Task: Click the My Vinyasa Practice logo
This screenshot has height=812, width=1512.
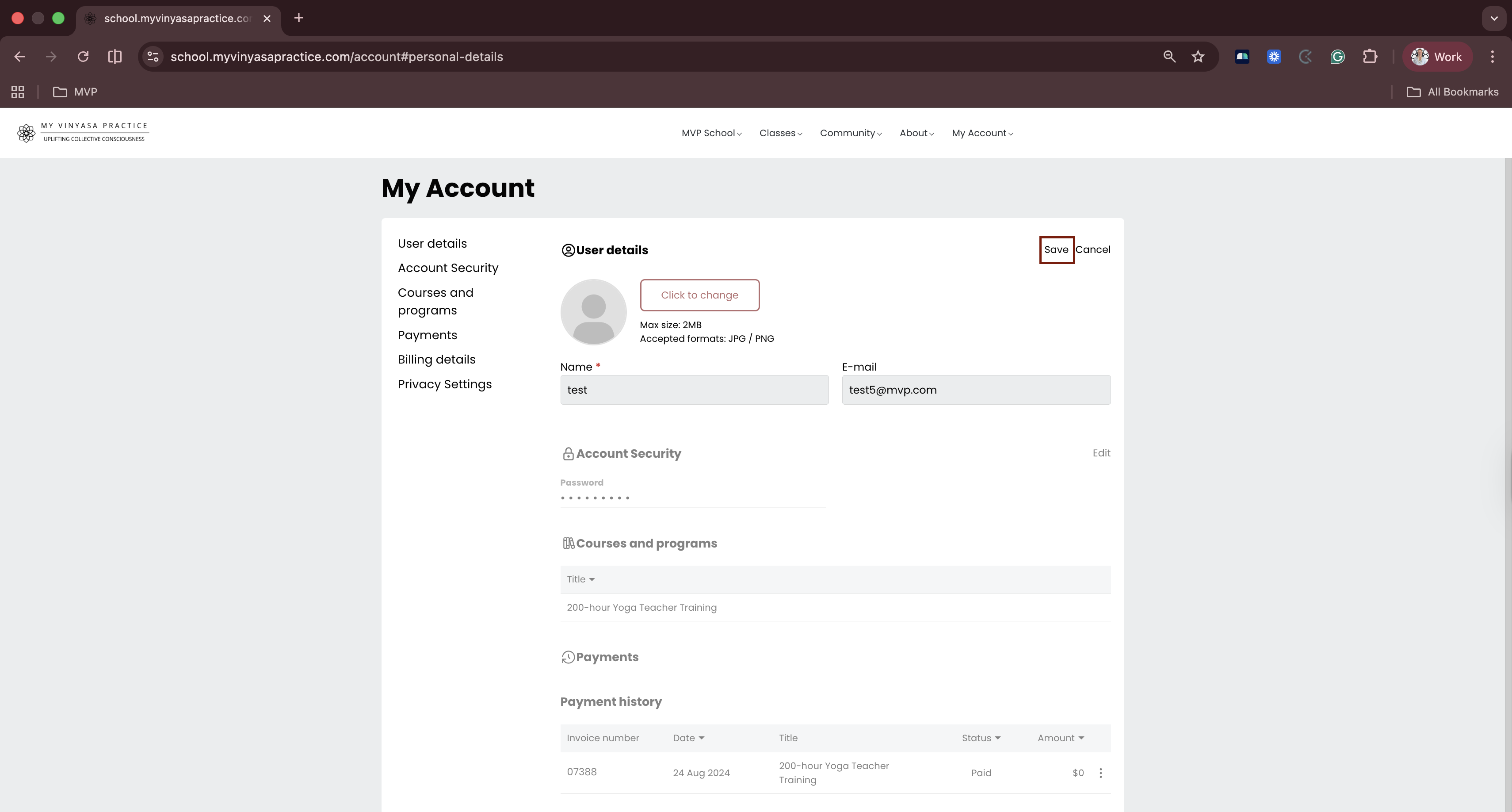Action: coord(83,133)
